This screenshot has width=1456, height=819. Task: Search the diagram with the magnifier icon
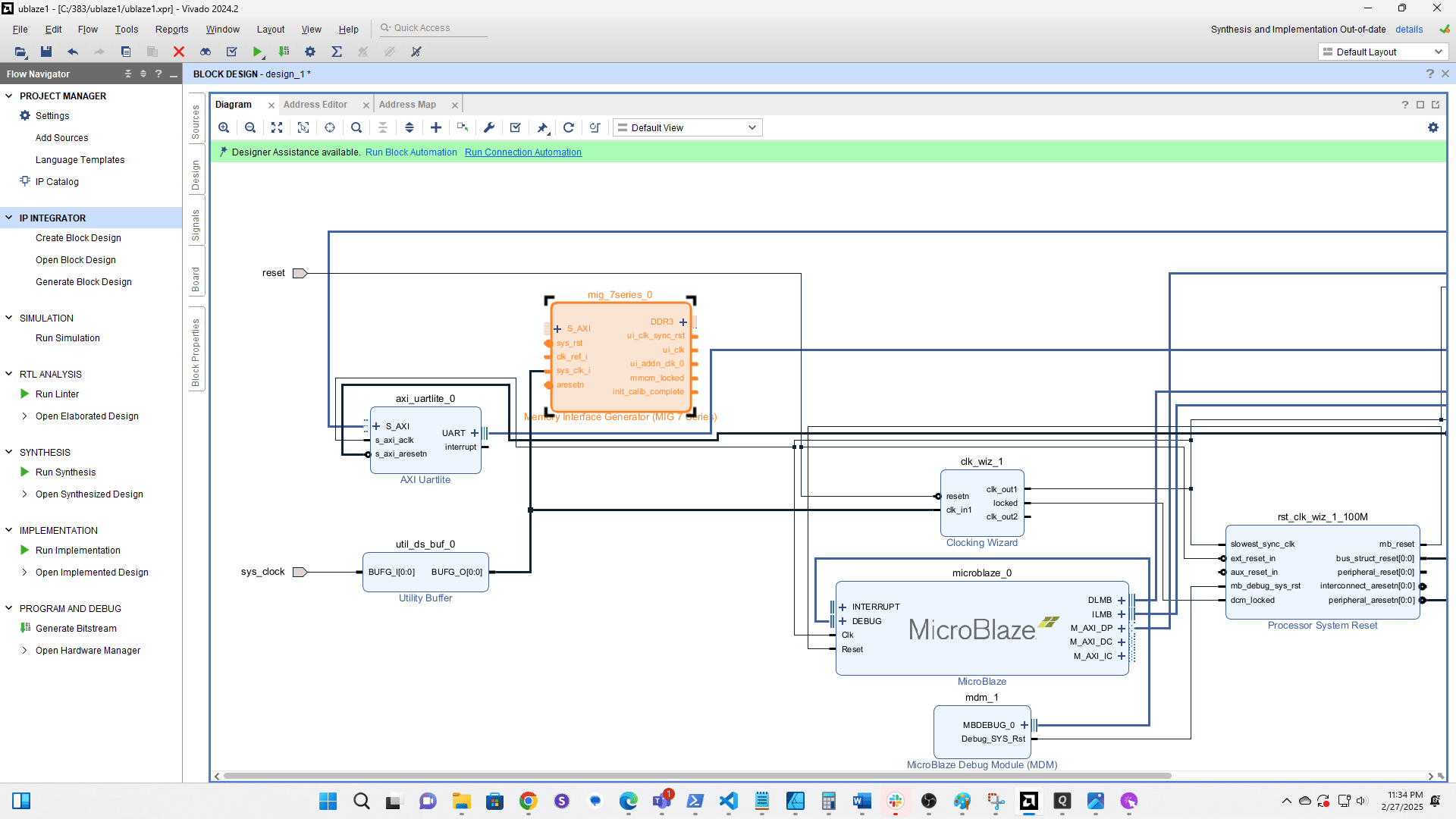click(356, 127)
